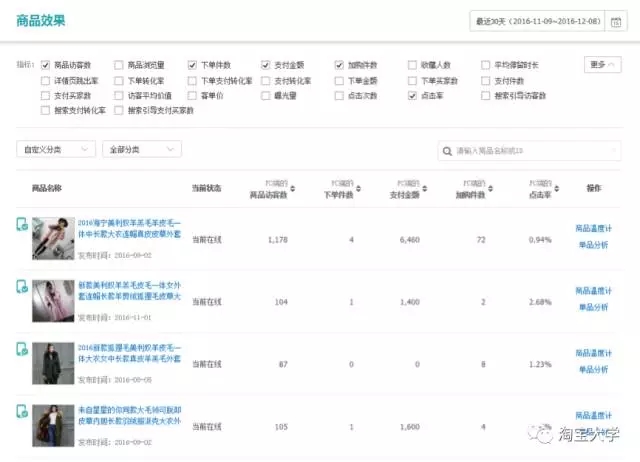Screen dimensions: 640x462
Task: Click the 商品名称 column header
Action: 47,188
